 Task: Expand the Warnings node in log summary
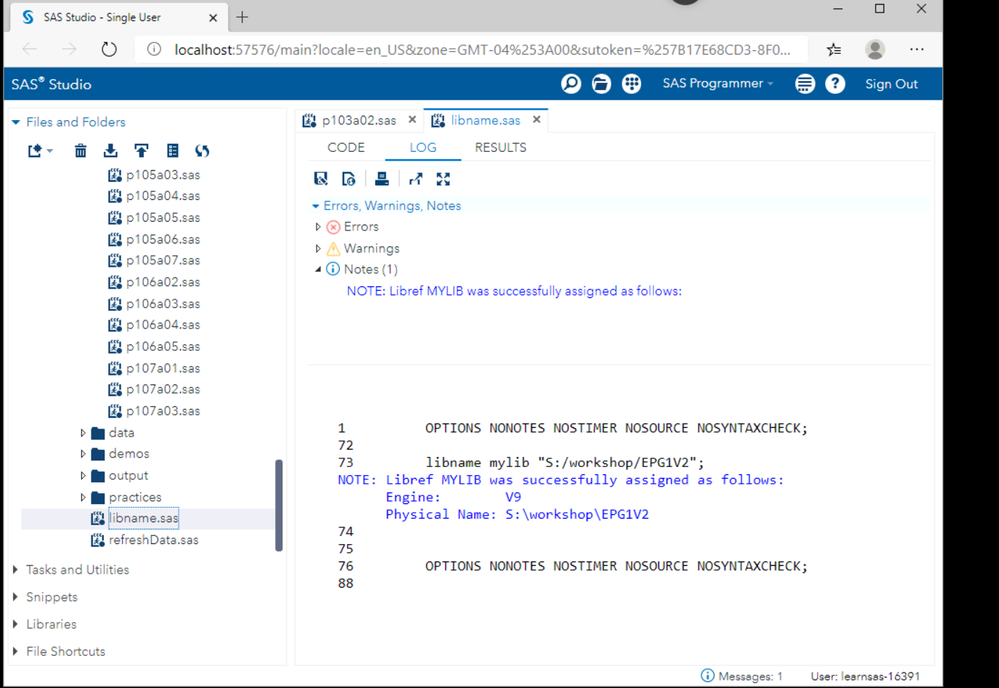click(318, 248)
